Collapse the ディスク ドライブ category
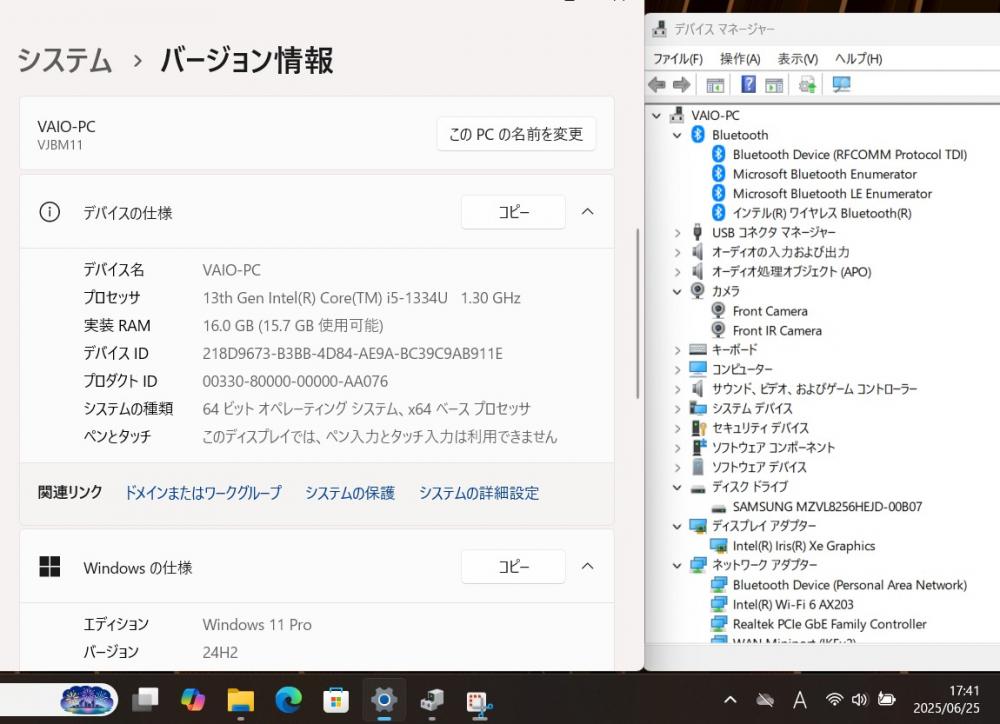 click(x=677, y=487)
